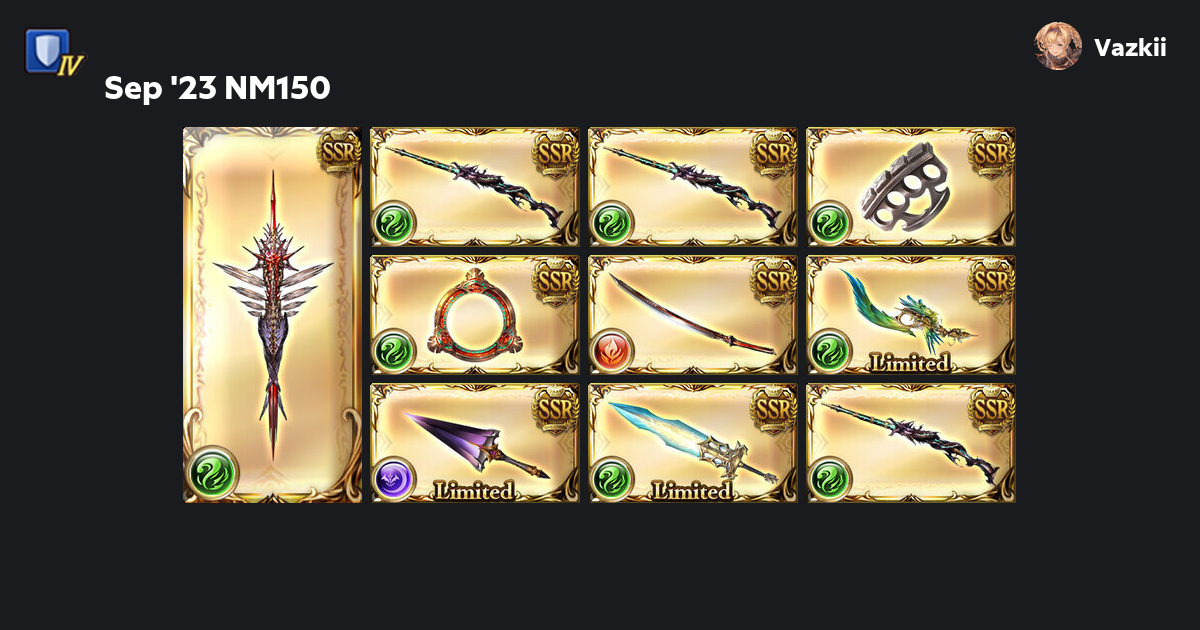Click the wind element icon on main weapon

212,473
